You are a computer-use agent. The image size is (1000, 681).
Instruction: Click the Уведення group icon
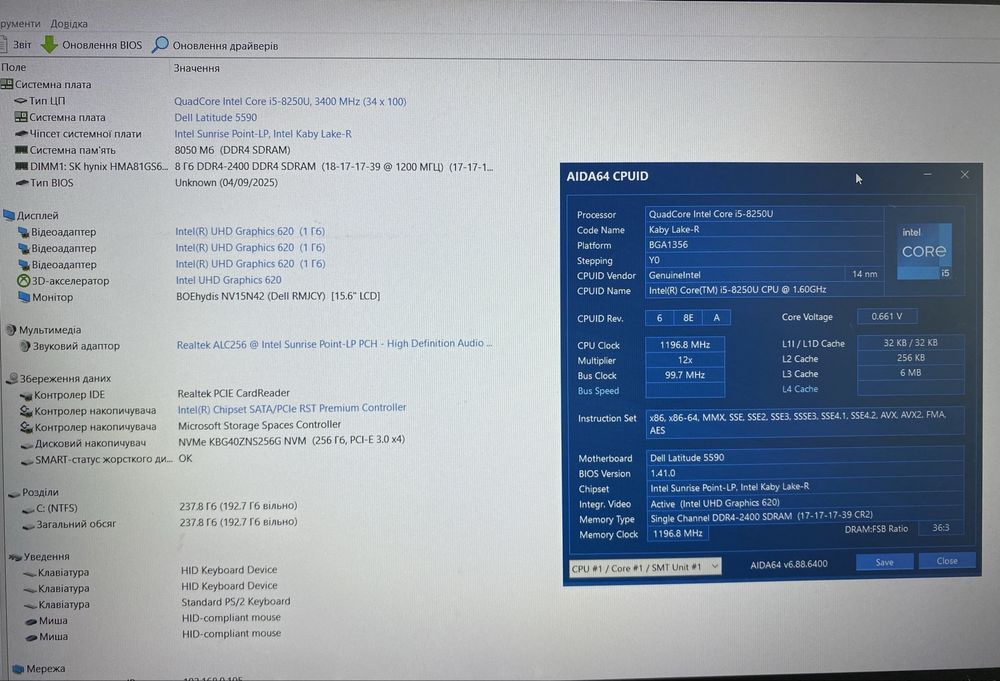[15, 557]
